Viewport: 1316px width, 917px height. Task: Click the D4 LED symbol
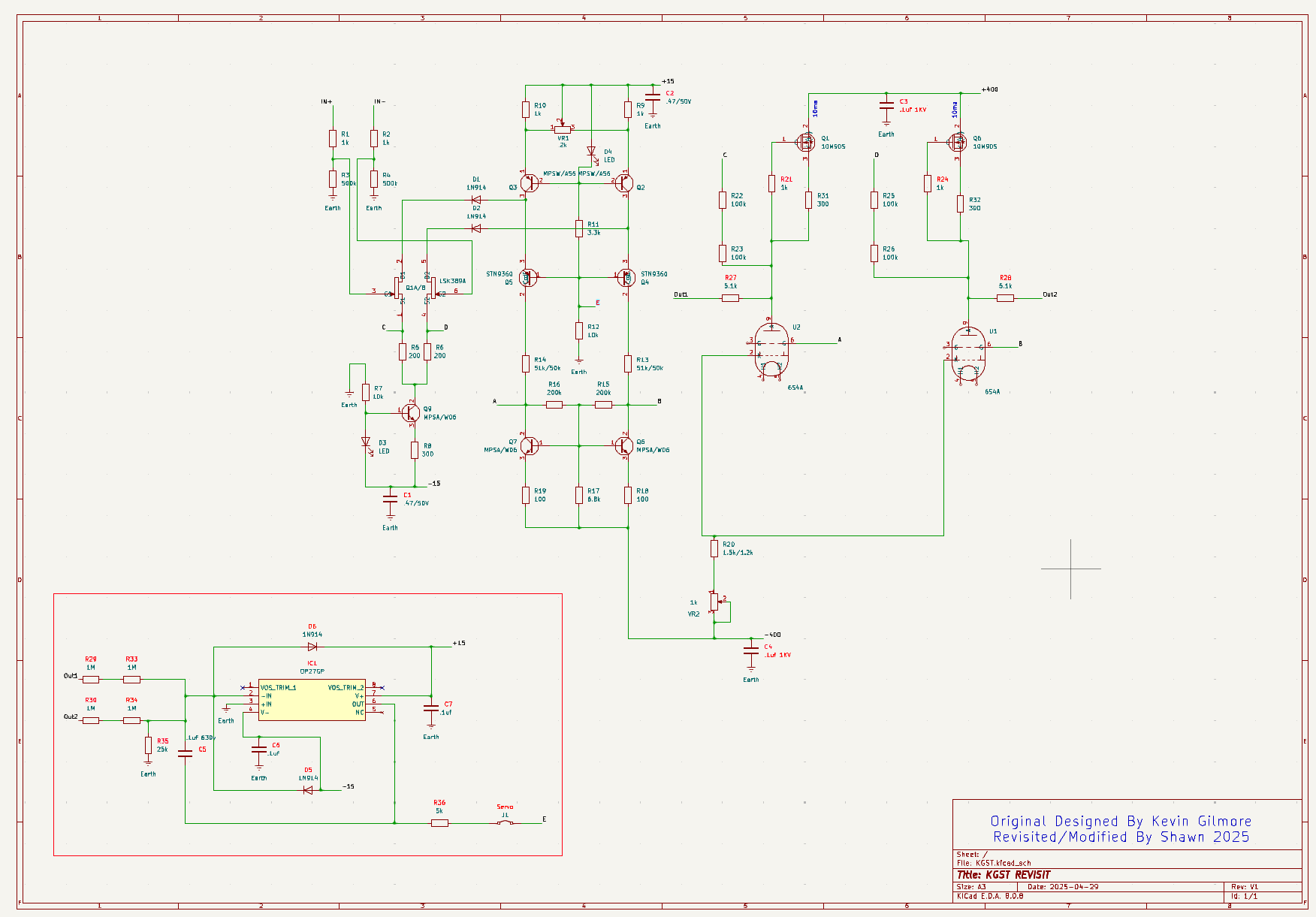(x=591, y=152)
